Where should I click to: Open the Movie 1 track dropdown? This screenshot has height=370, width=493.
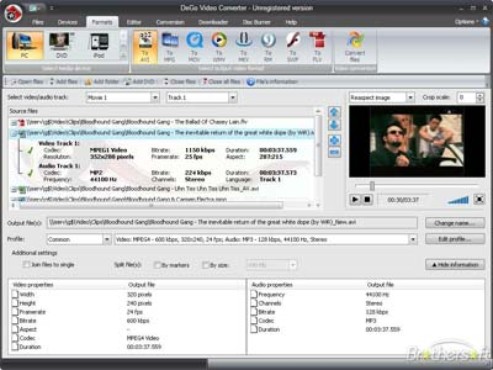[x=155, y=98]
